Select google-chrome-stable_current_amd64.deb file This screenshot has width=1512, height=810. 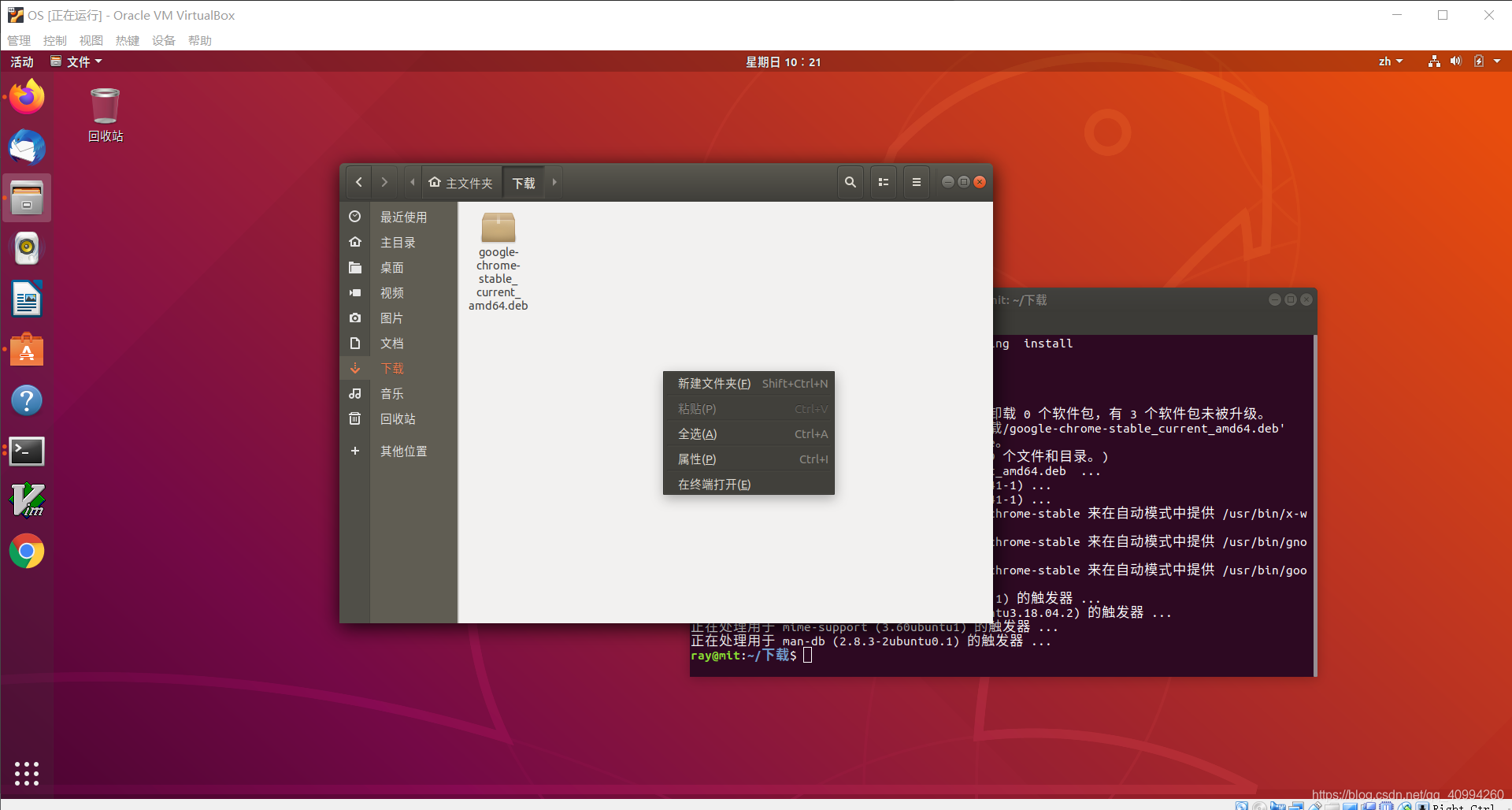(x=498, y=262)
